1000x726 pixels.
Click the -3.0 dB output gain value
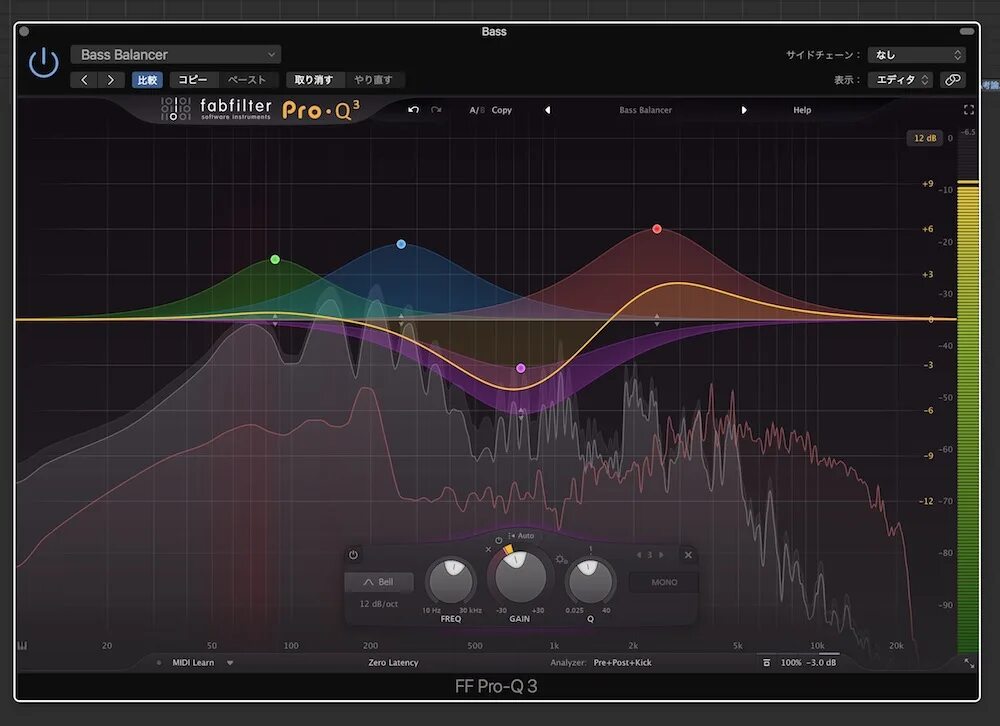(821, 662)
